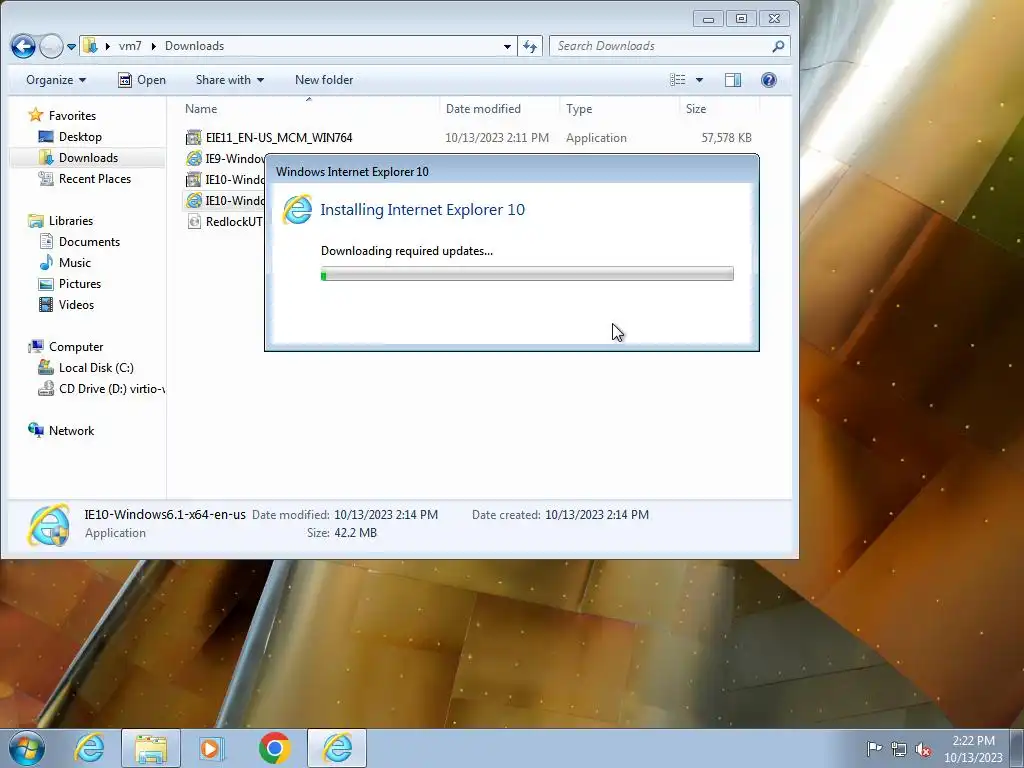The image size is (1024, 768).
Task: Open Desktop under Favorites
Action: click(71, 136)
